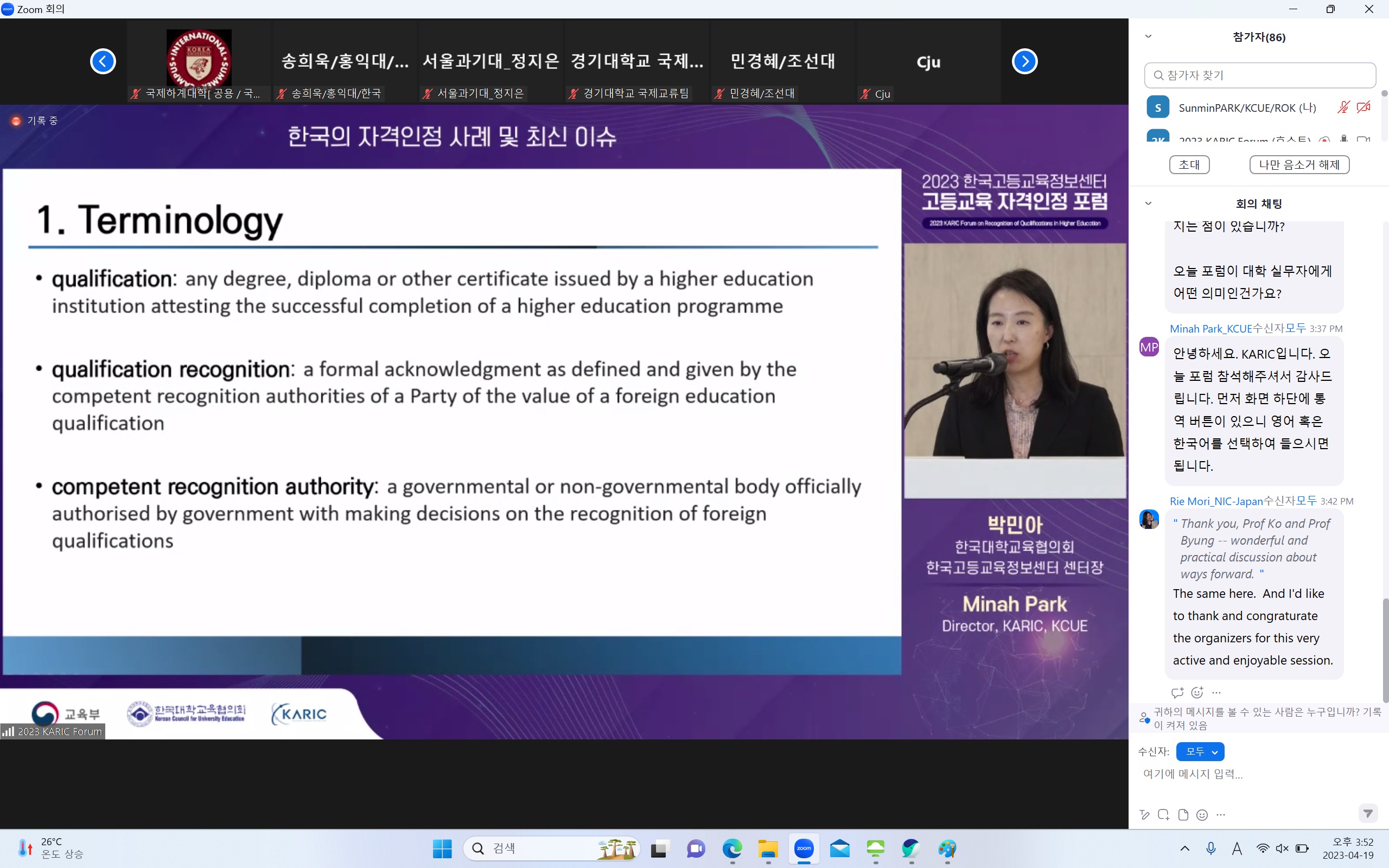Turn on SunminPARK's crossed-out camera icon
The width and height of the screenshot is (1389, 868).
pyautogui.click(x=1363, y=107)
